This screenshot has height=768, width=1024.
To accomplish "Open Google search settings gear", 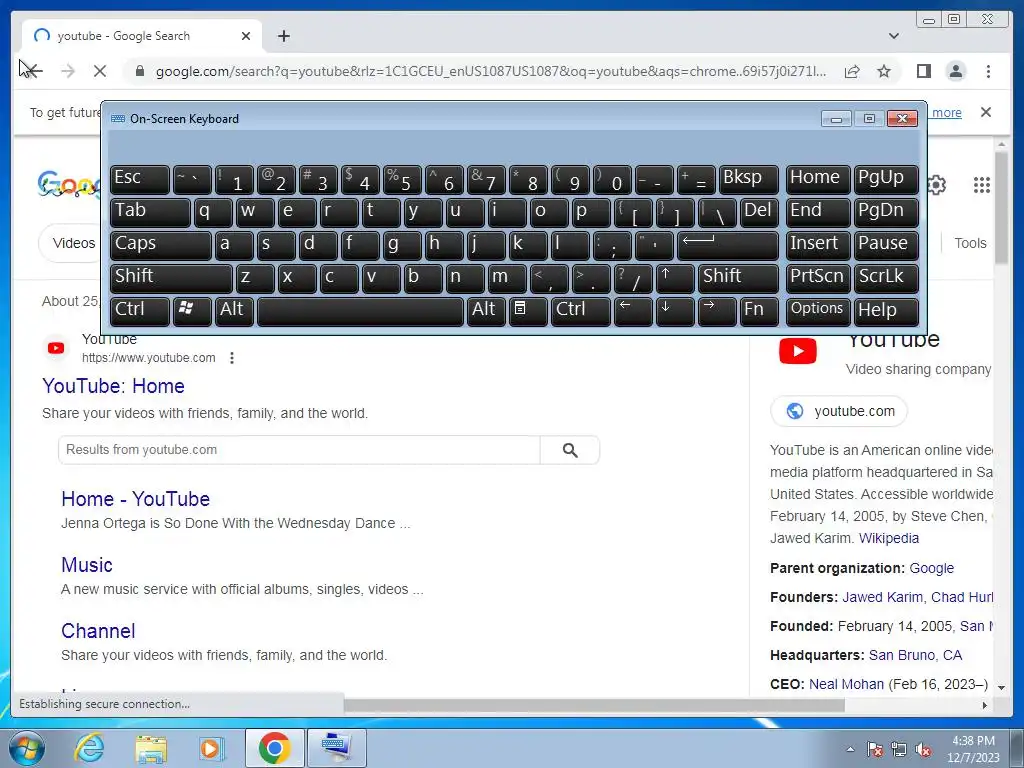I will pos(937,185).
